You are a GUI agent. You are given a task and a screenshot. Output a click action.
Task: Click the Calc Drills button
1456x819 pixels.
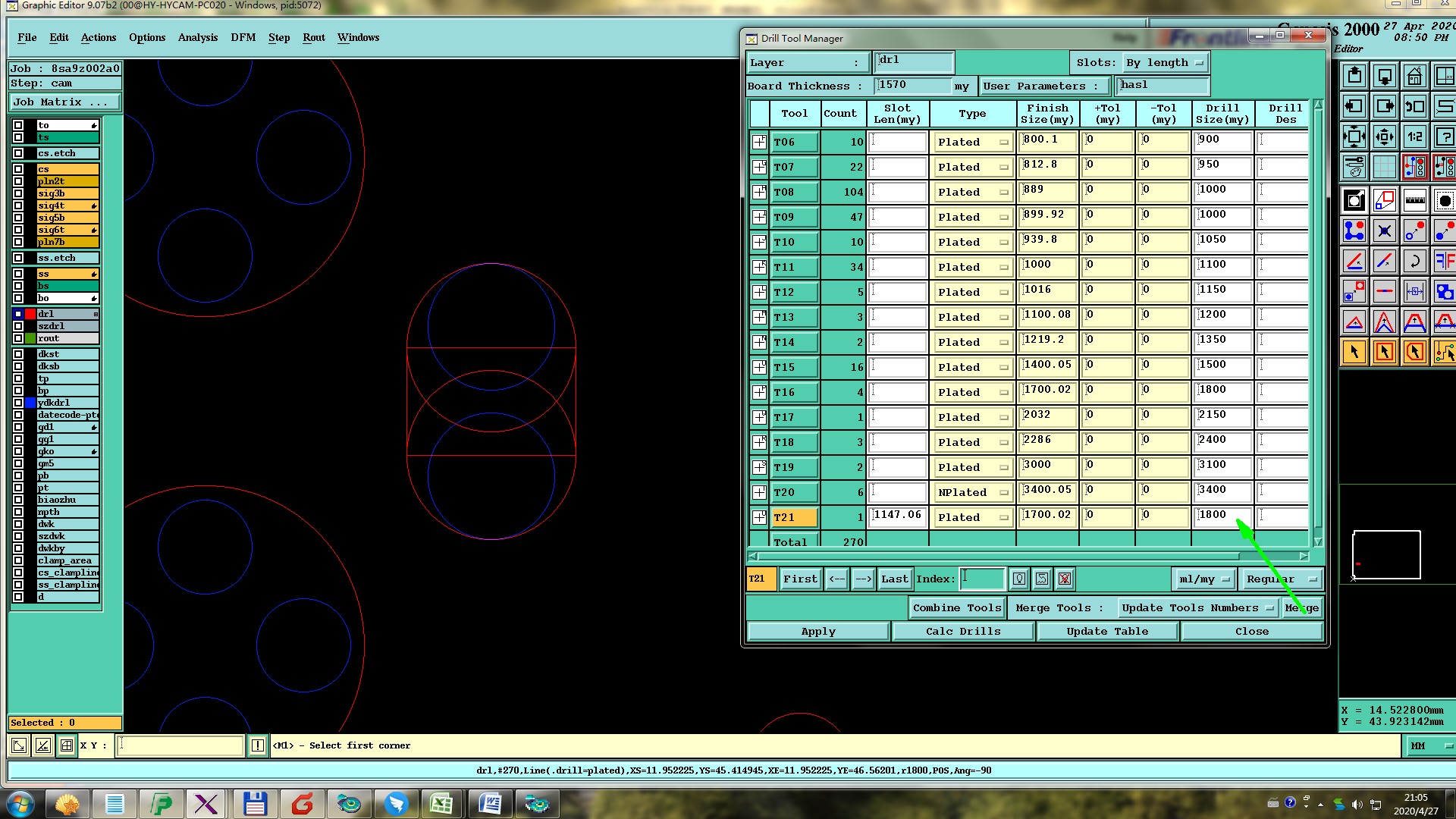(x=962, y=631)
